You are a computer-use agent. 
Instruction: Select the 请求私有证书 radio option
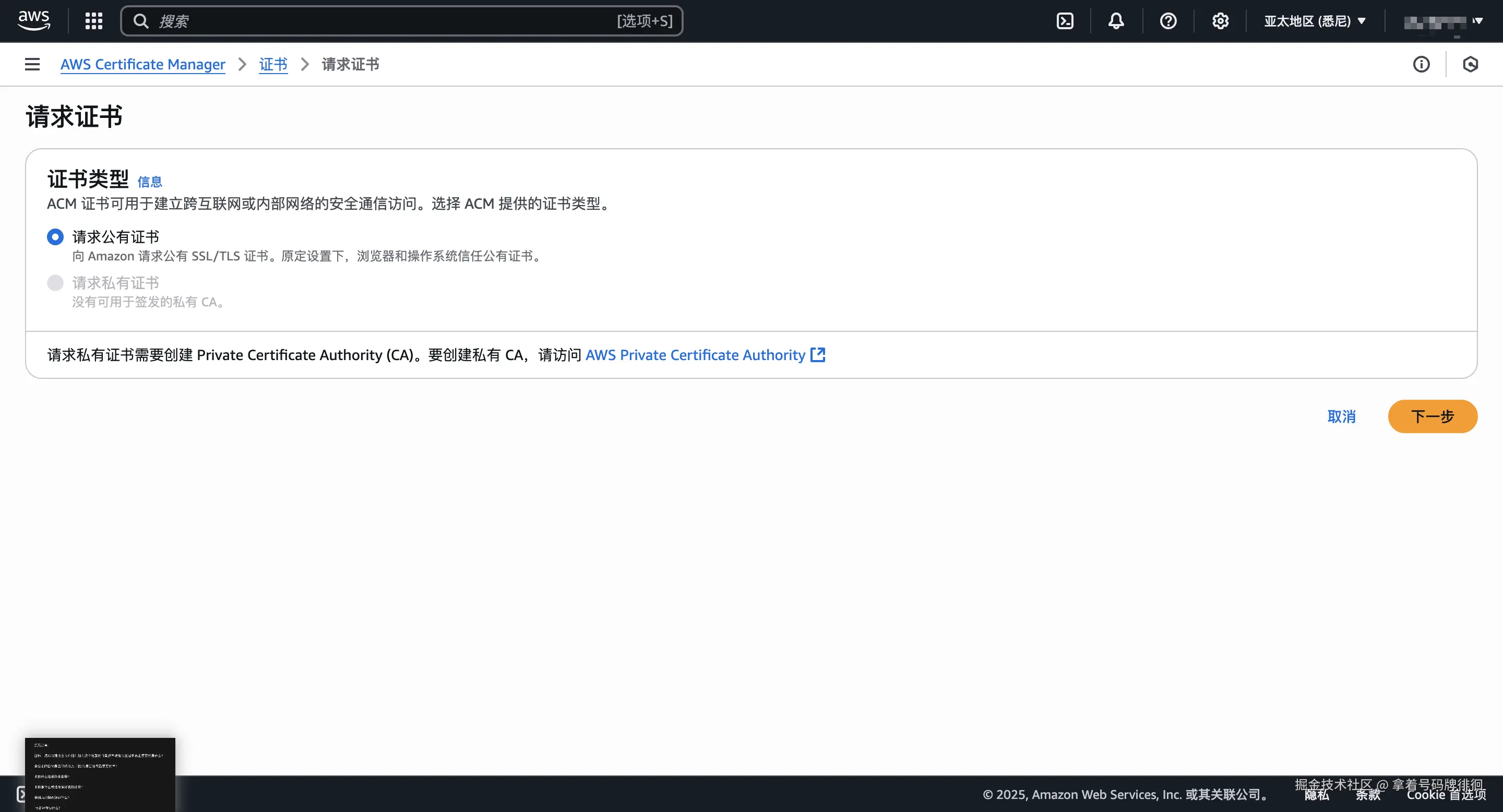pos(55,283)
